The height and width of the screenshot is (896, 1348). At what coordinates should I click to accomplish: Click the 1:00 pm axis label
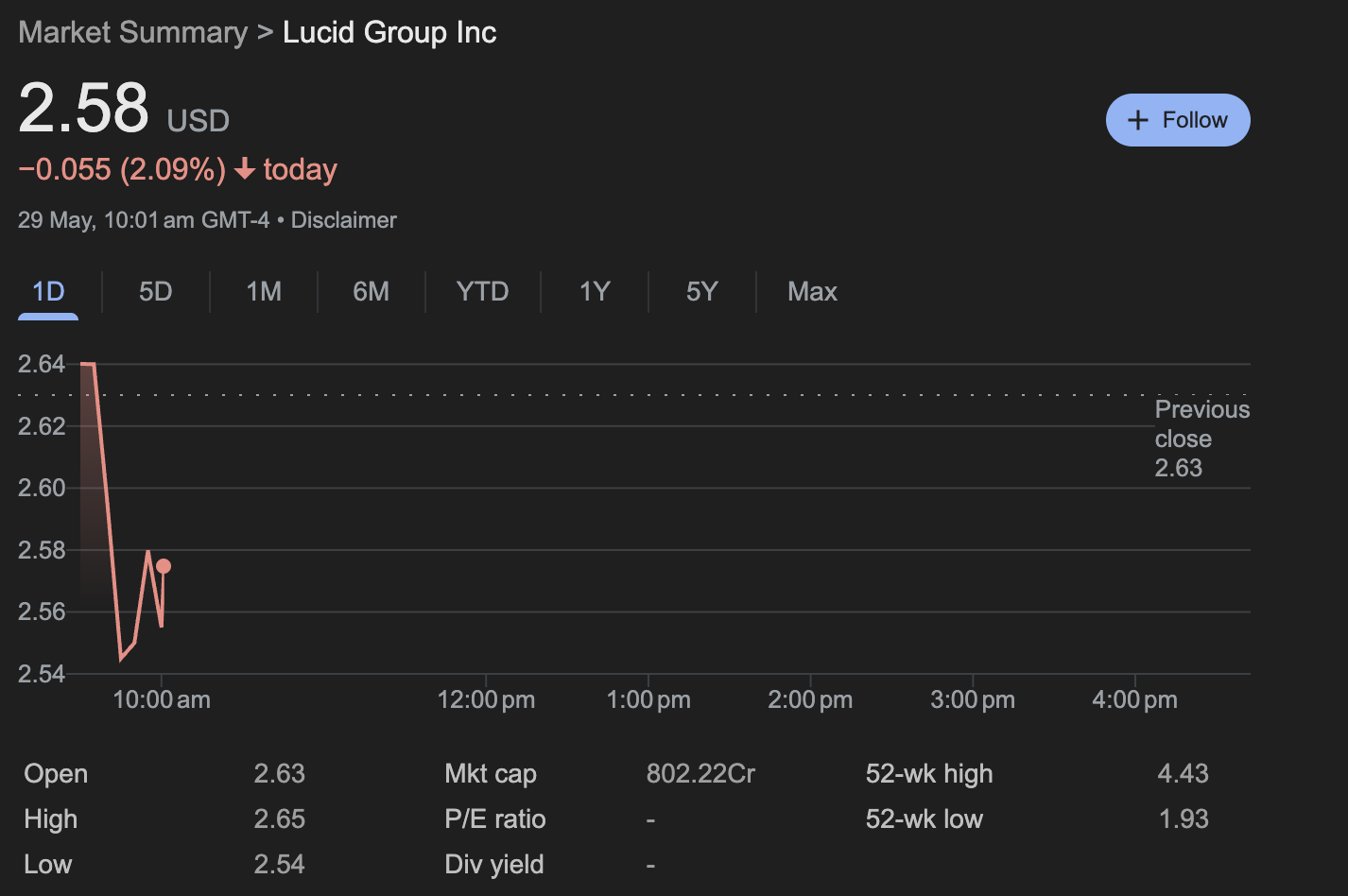coord(648,700)
